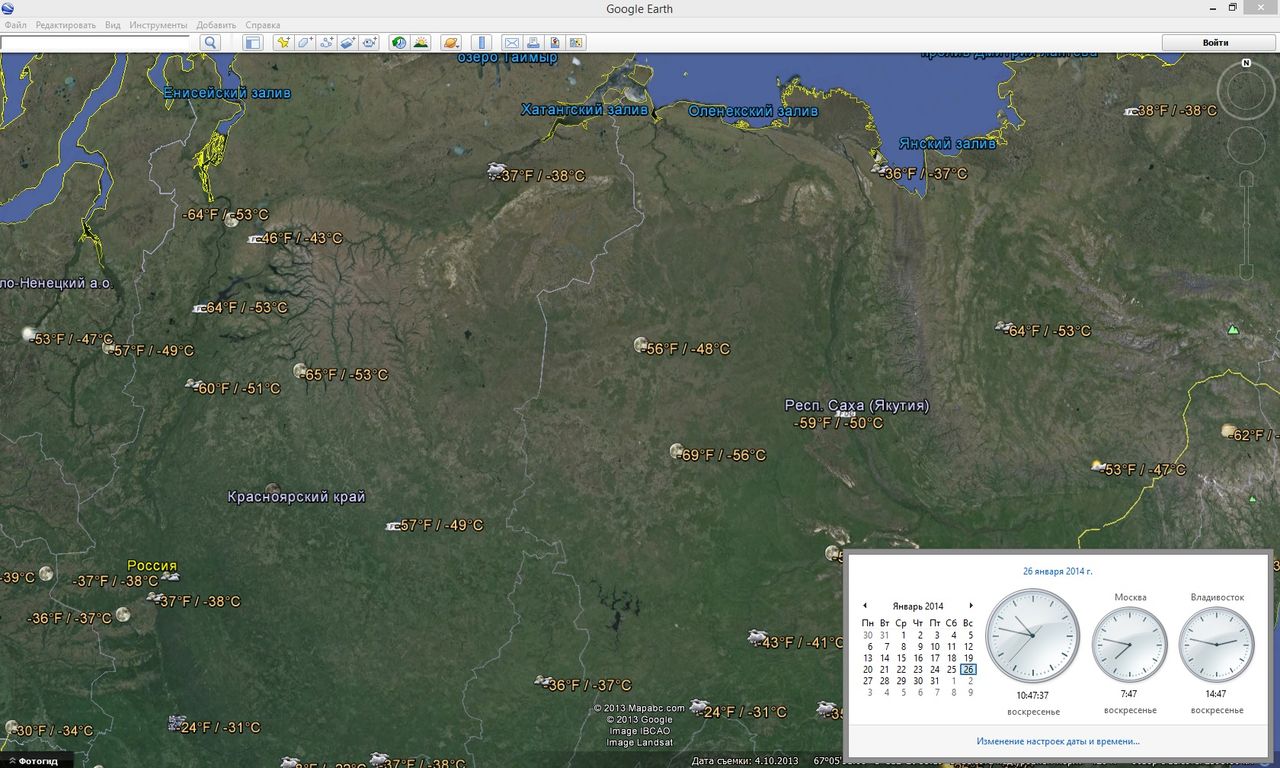Click the Оленекский залив label
This screenshot has height=768, width=1280.
tap(753, 111)
